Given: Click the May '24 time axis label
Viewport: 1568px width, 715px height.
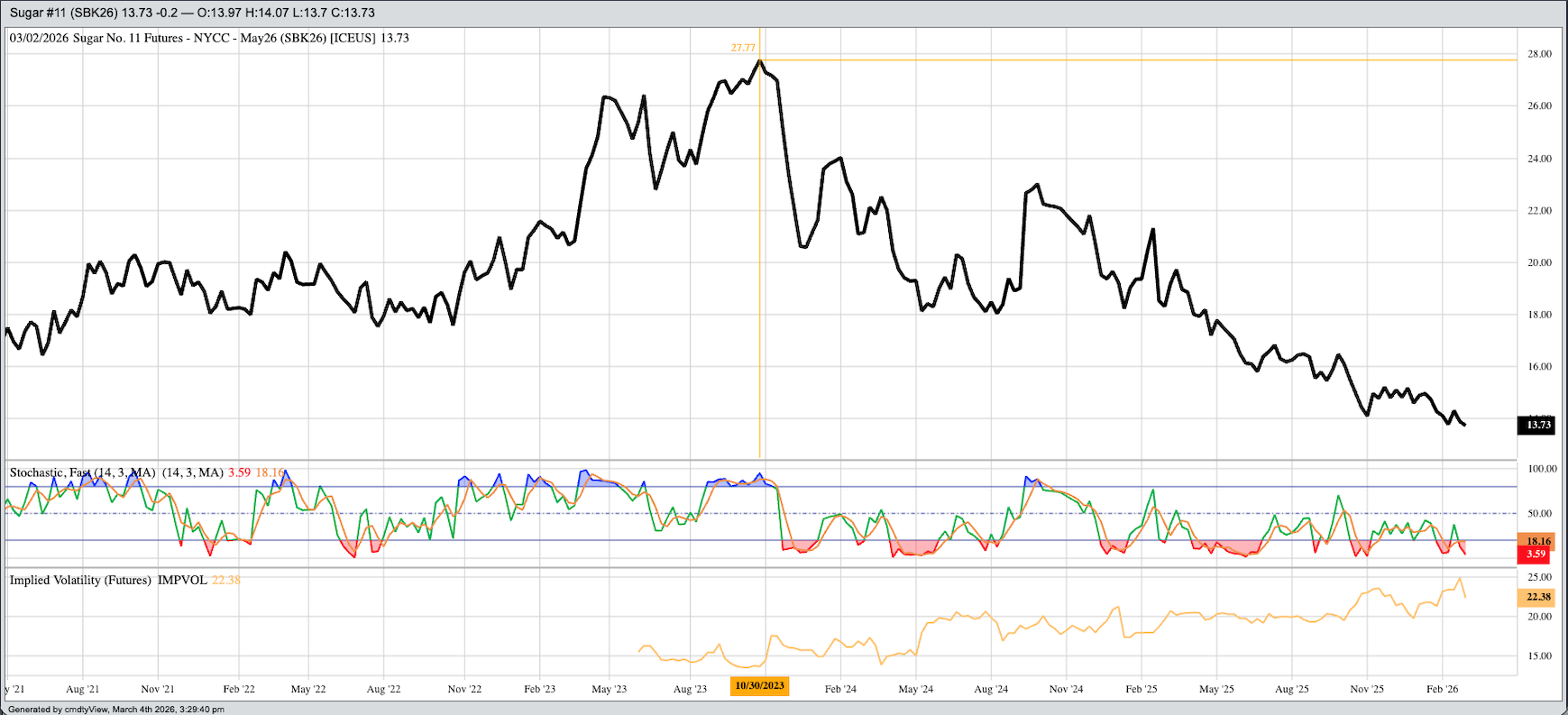Looking at the screenshot, I should click(915, 689).
